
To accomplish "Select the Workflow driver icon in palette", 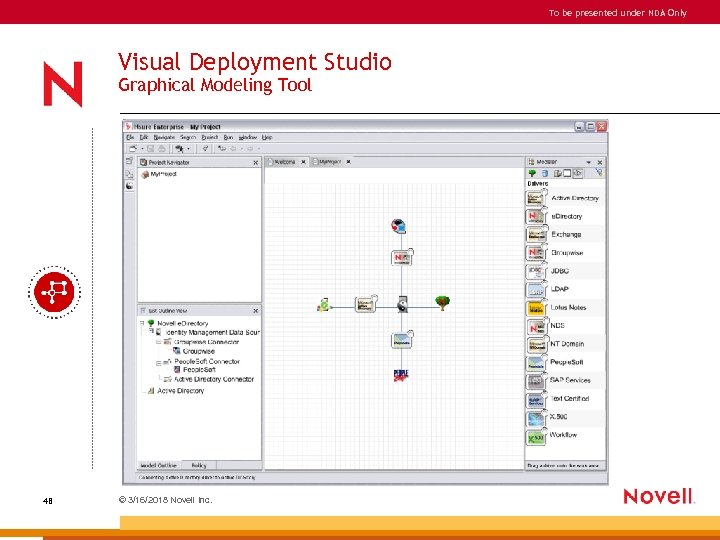I will pos(535,437).
